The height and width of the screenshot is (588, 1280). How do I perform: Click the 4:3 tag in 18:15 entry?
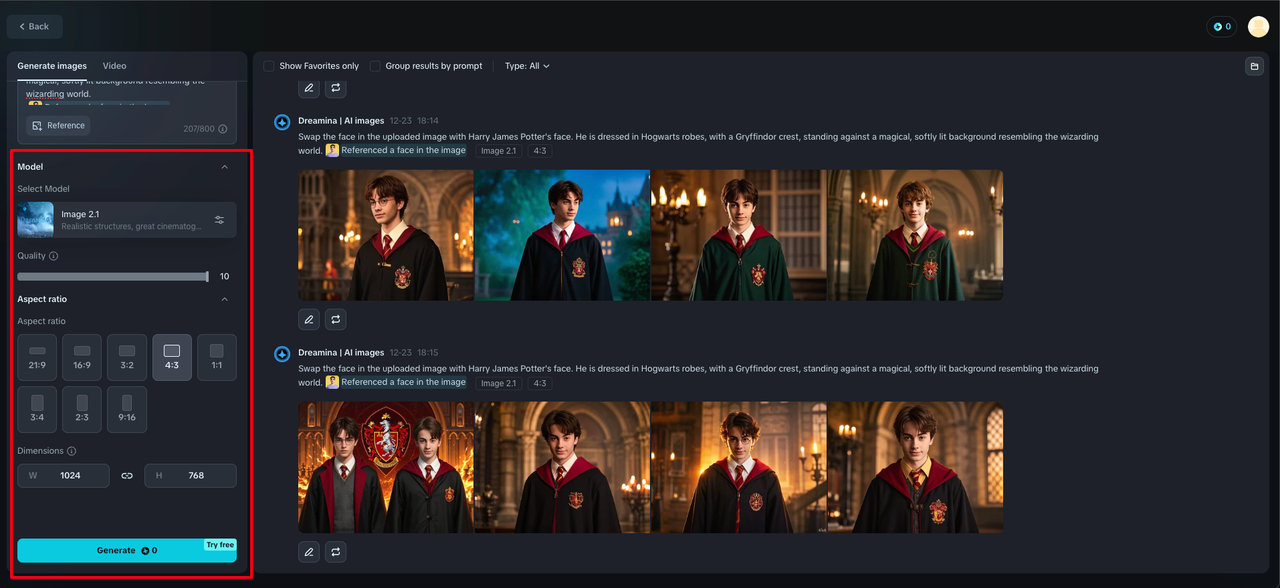tap(539, 383)
